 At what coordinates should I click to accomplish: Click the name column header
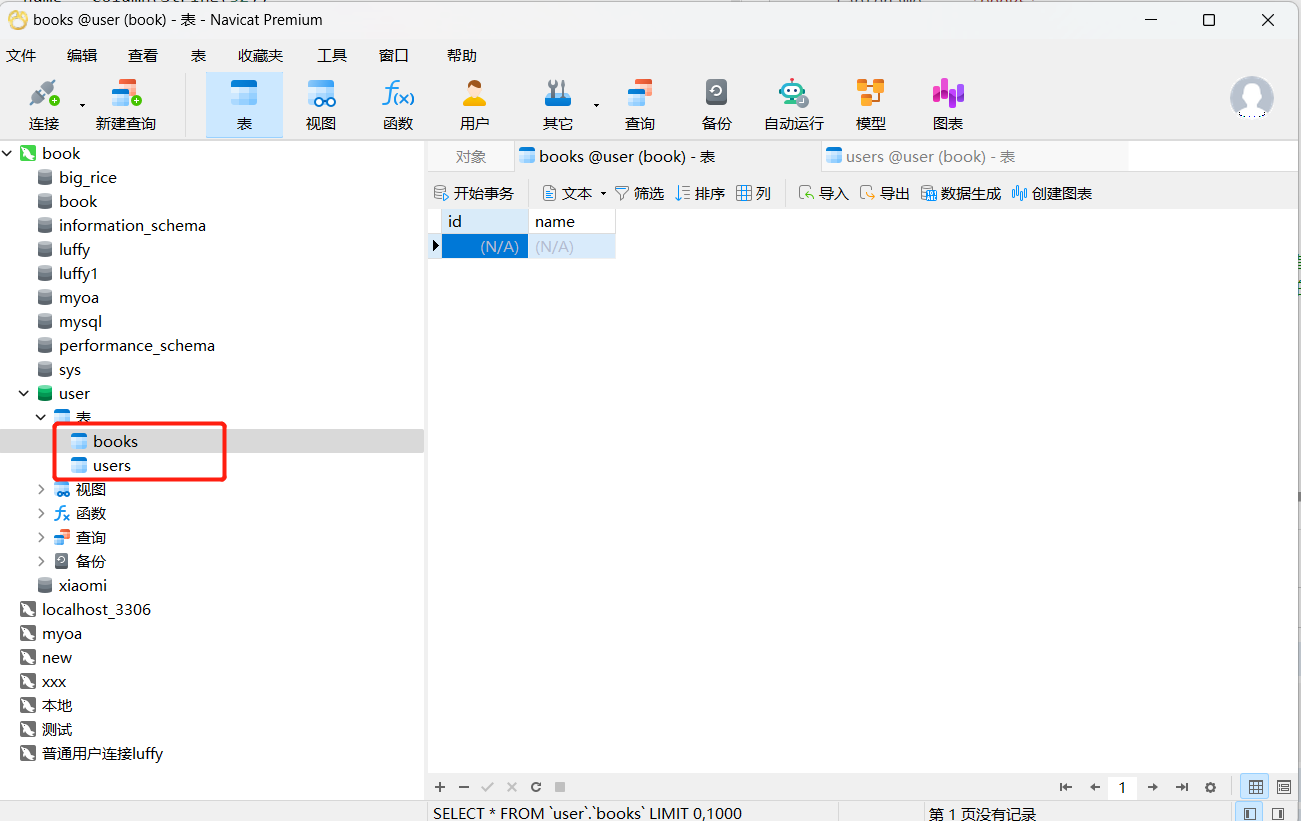point(572,221)
